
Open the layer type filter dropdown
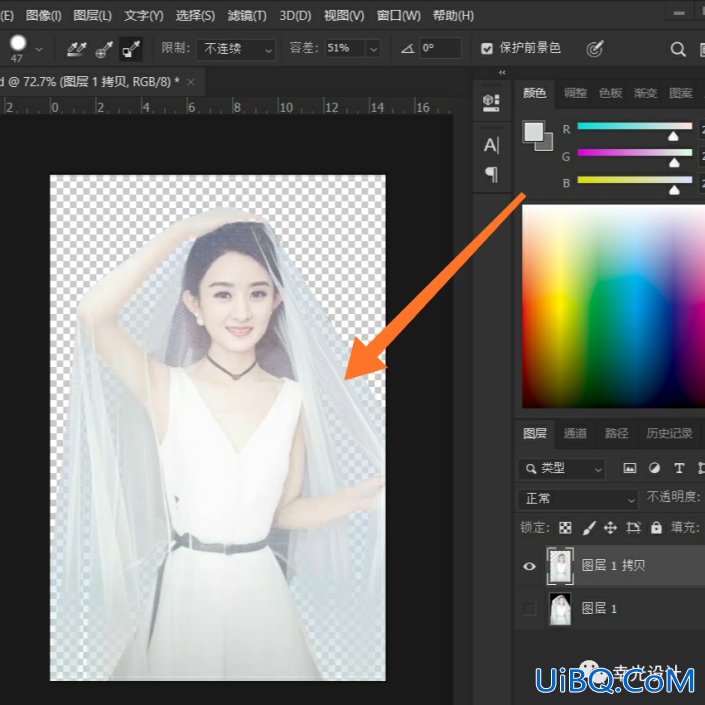[561, 469]
